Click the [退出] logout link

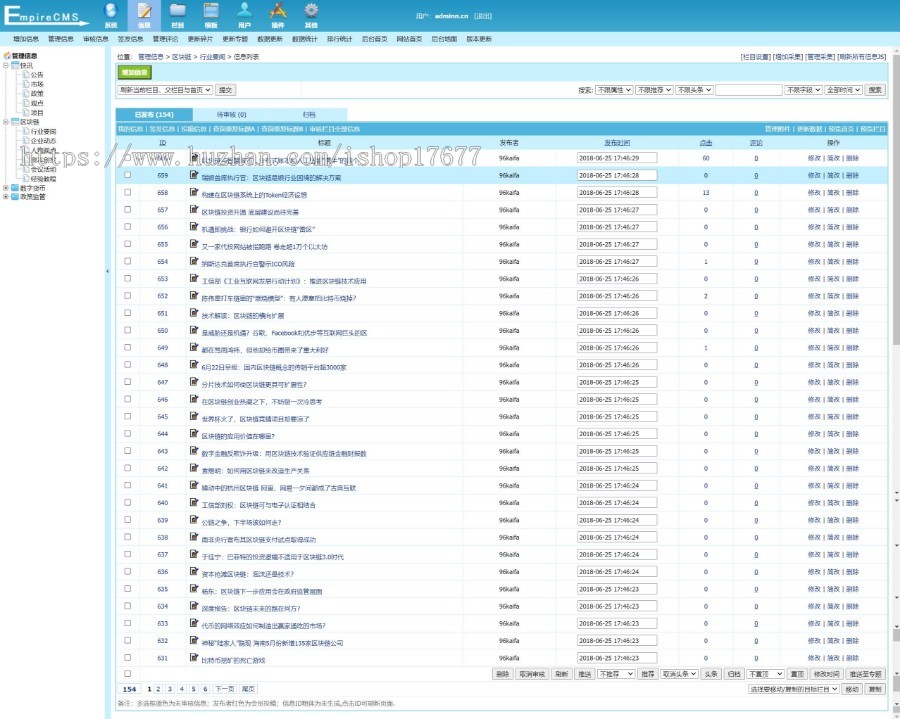[483, 16]
